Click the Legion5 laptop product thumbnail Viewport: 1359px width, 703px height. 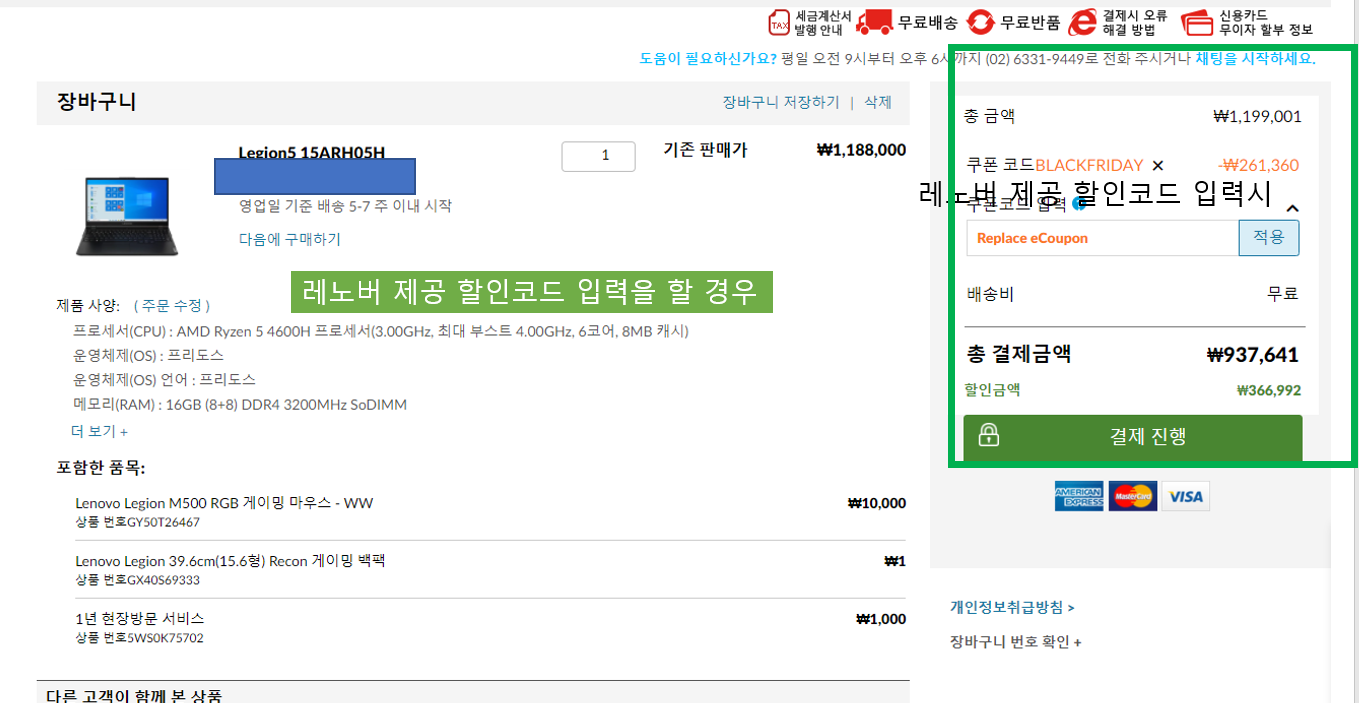pos(125,216)
